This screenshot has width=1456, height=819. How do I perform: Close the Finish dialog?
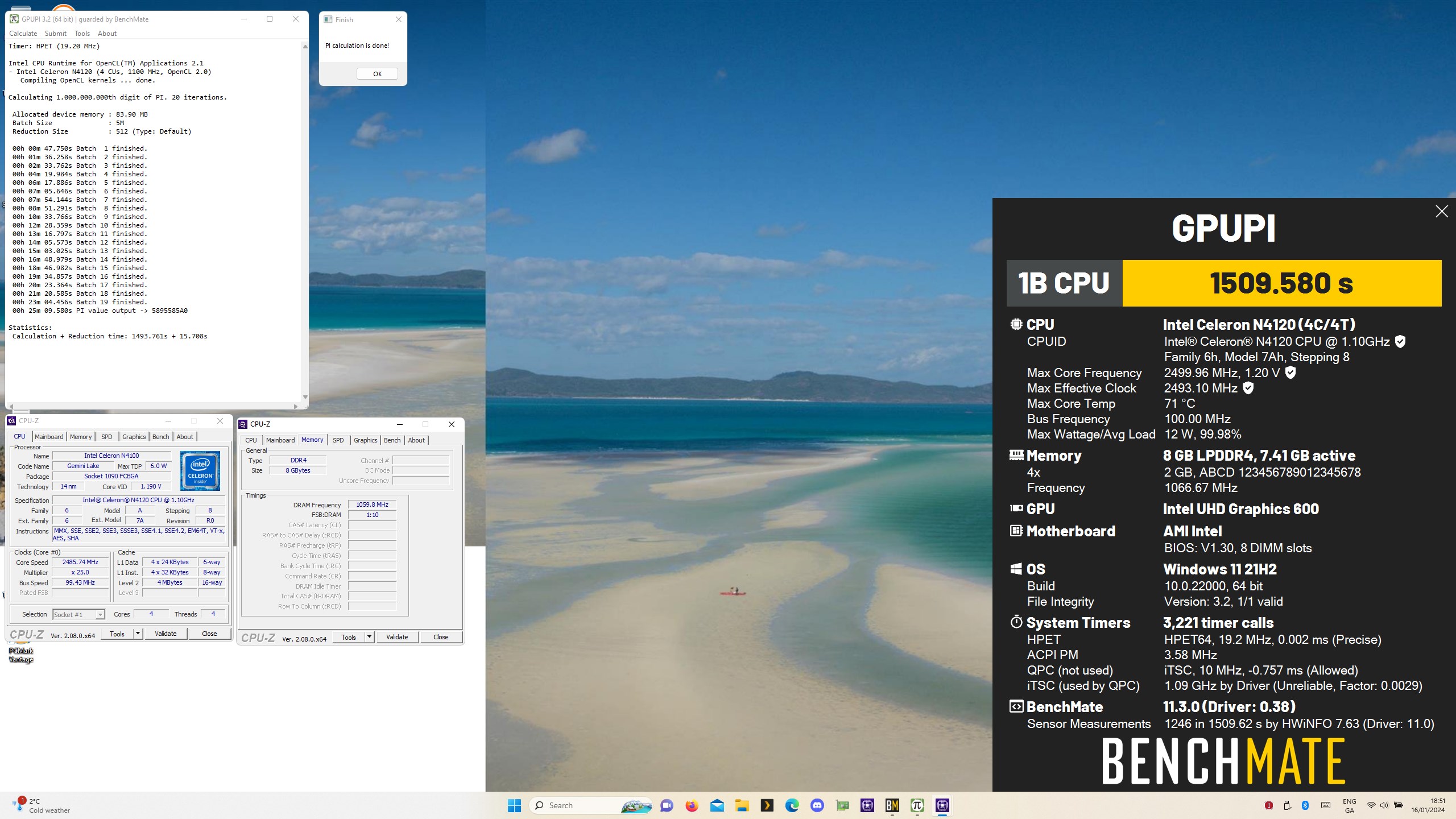pos(399,19)
